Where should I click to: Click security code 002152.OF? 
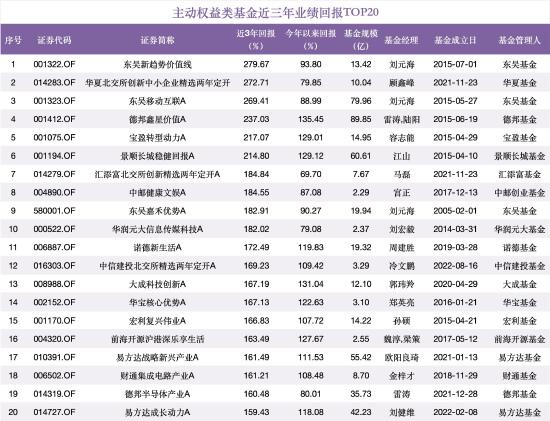[54, 302]
